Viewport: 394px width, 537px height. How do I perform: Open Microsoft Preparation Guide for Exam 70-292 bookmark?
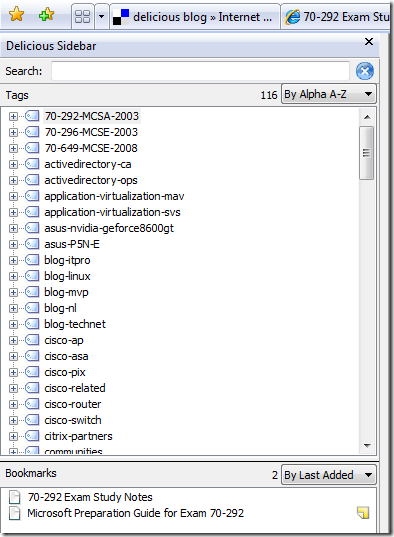[135, 513]
